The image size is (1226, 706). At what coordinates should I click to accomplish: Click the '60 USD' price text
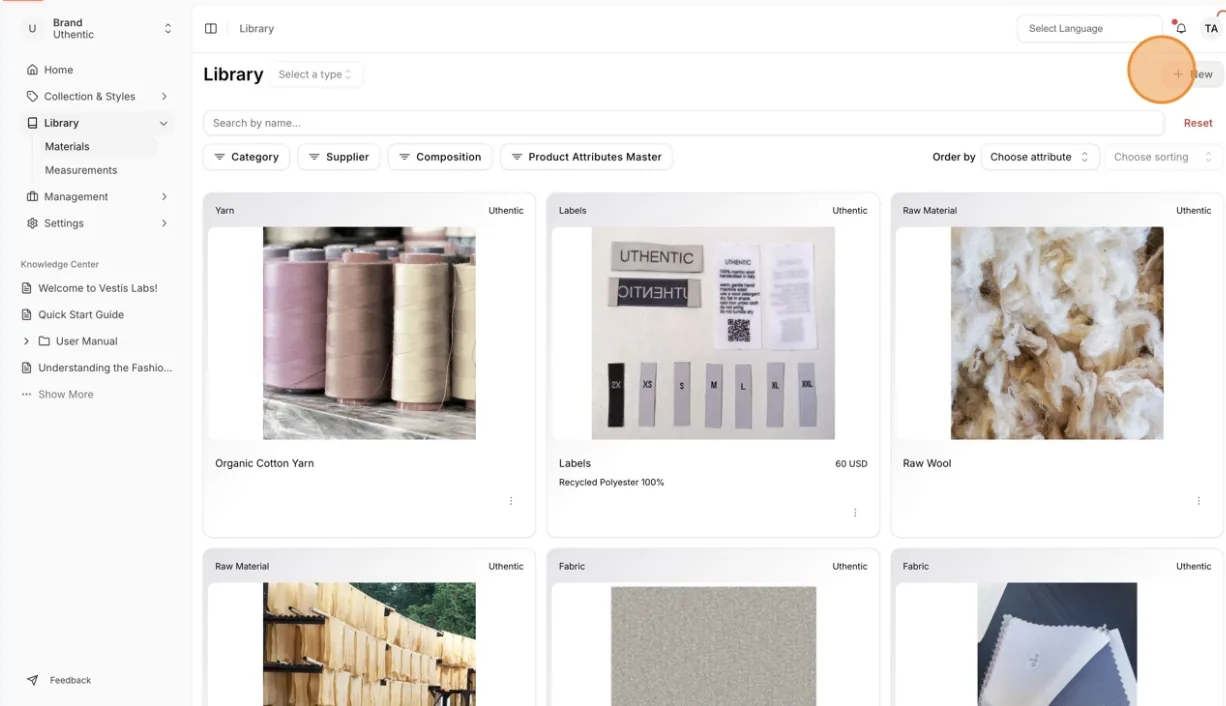tap(851, 463)
